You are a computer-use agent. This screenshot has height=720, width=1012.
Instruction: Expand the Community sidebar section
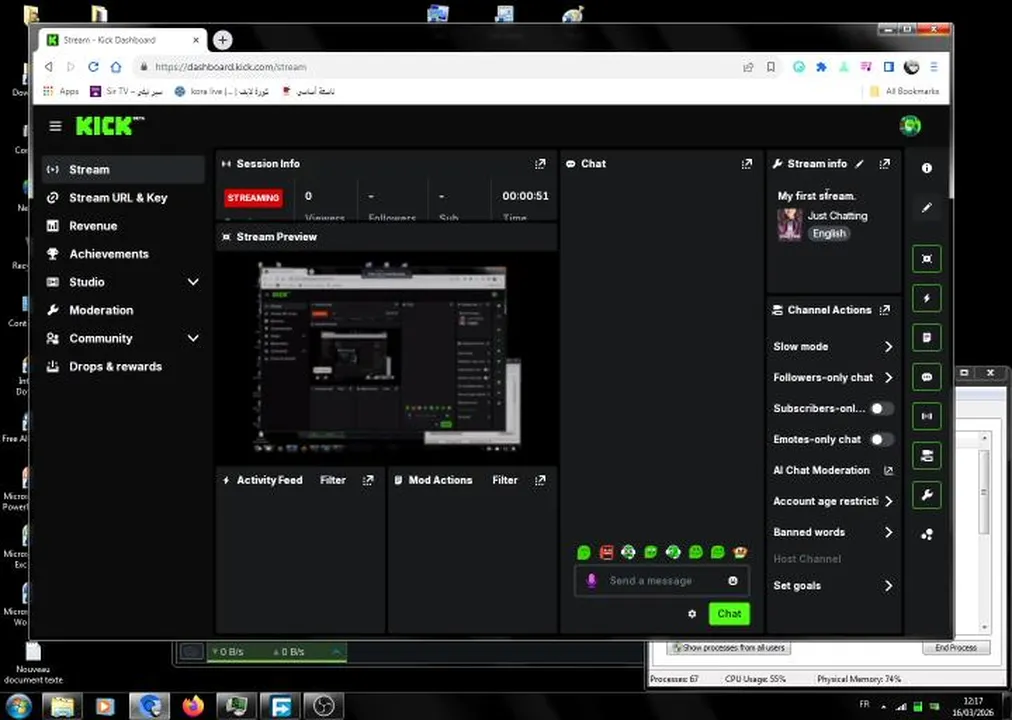point(193,338)
